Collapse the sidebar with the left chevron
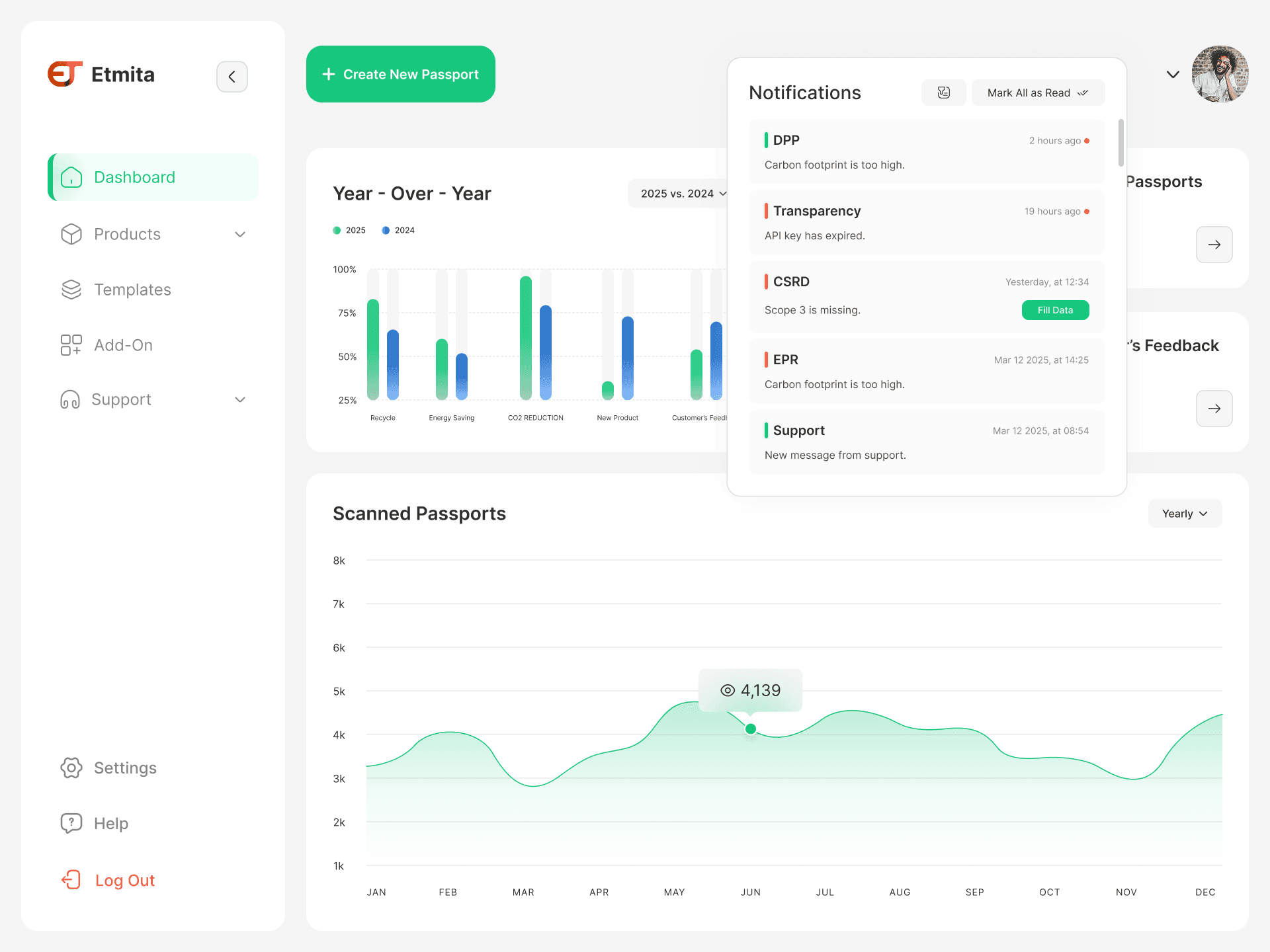 [232, 76]
